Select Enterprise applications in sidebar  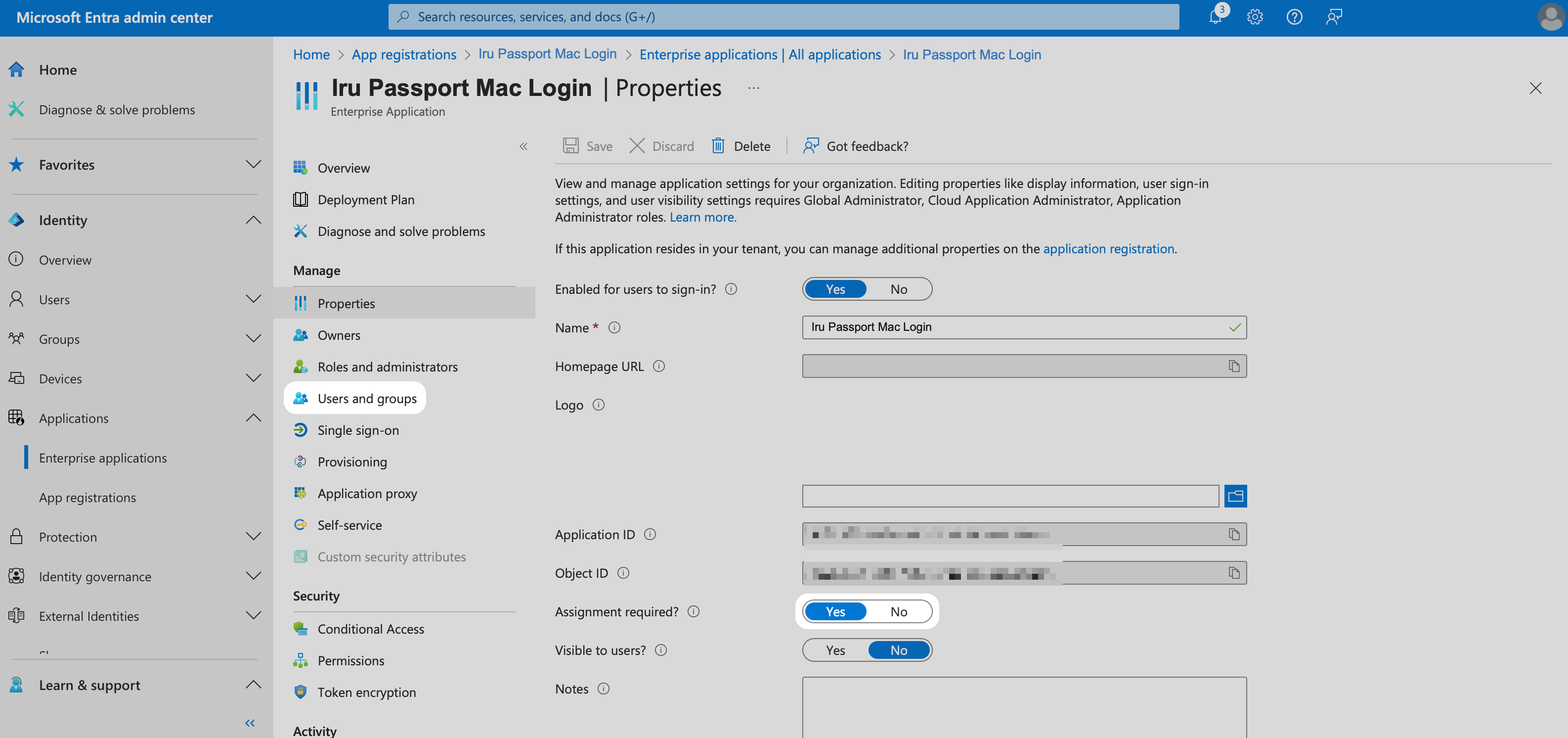(103, 457)
